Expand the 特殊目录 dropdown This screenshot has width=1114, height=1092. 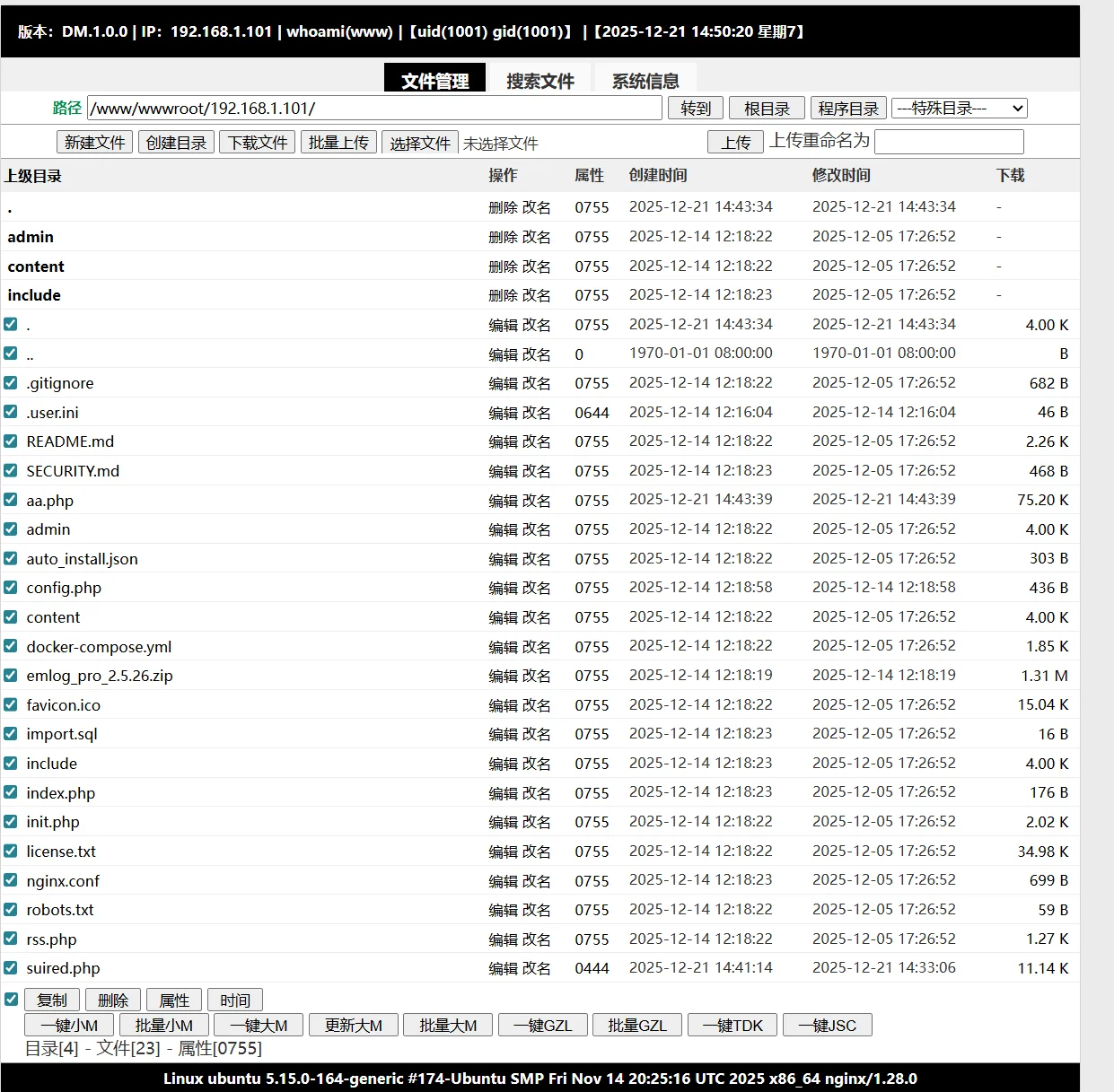pos(959,109)
